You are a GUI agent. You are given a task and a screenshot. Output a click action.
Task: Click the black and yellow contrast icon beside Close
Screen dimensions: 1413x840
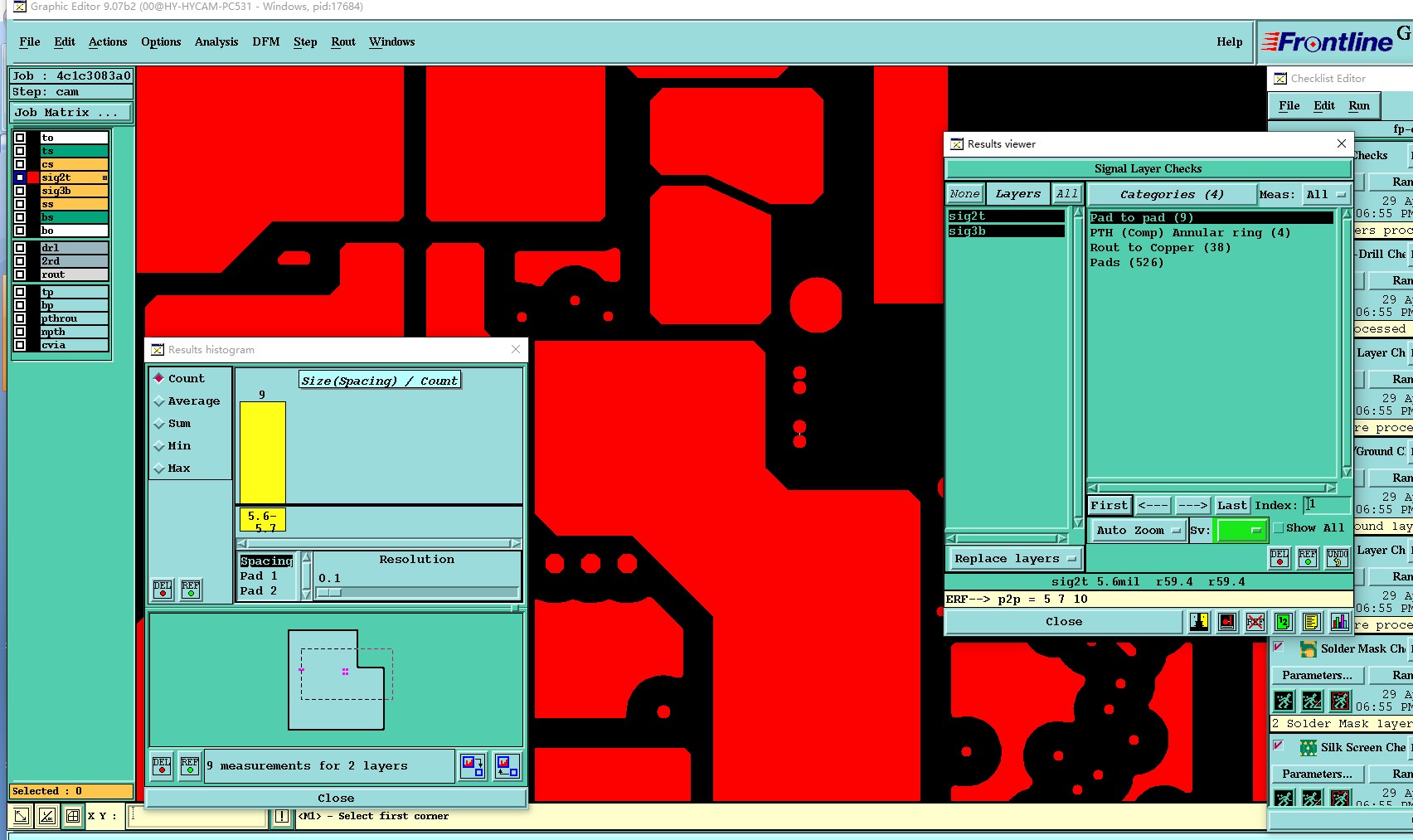pos(1199,622)
